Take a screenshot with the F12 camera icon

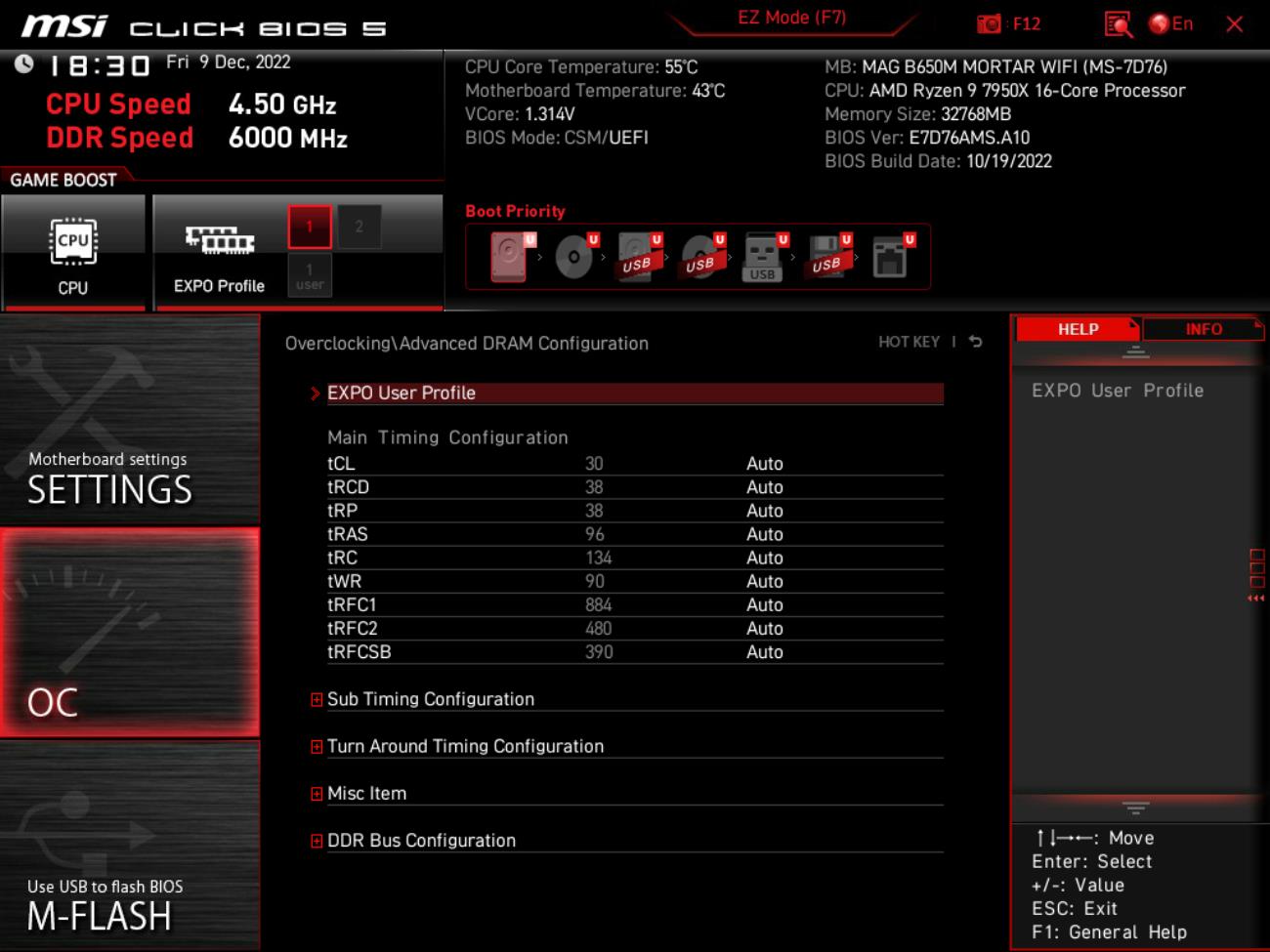point(989,24)
